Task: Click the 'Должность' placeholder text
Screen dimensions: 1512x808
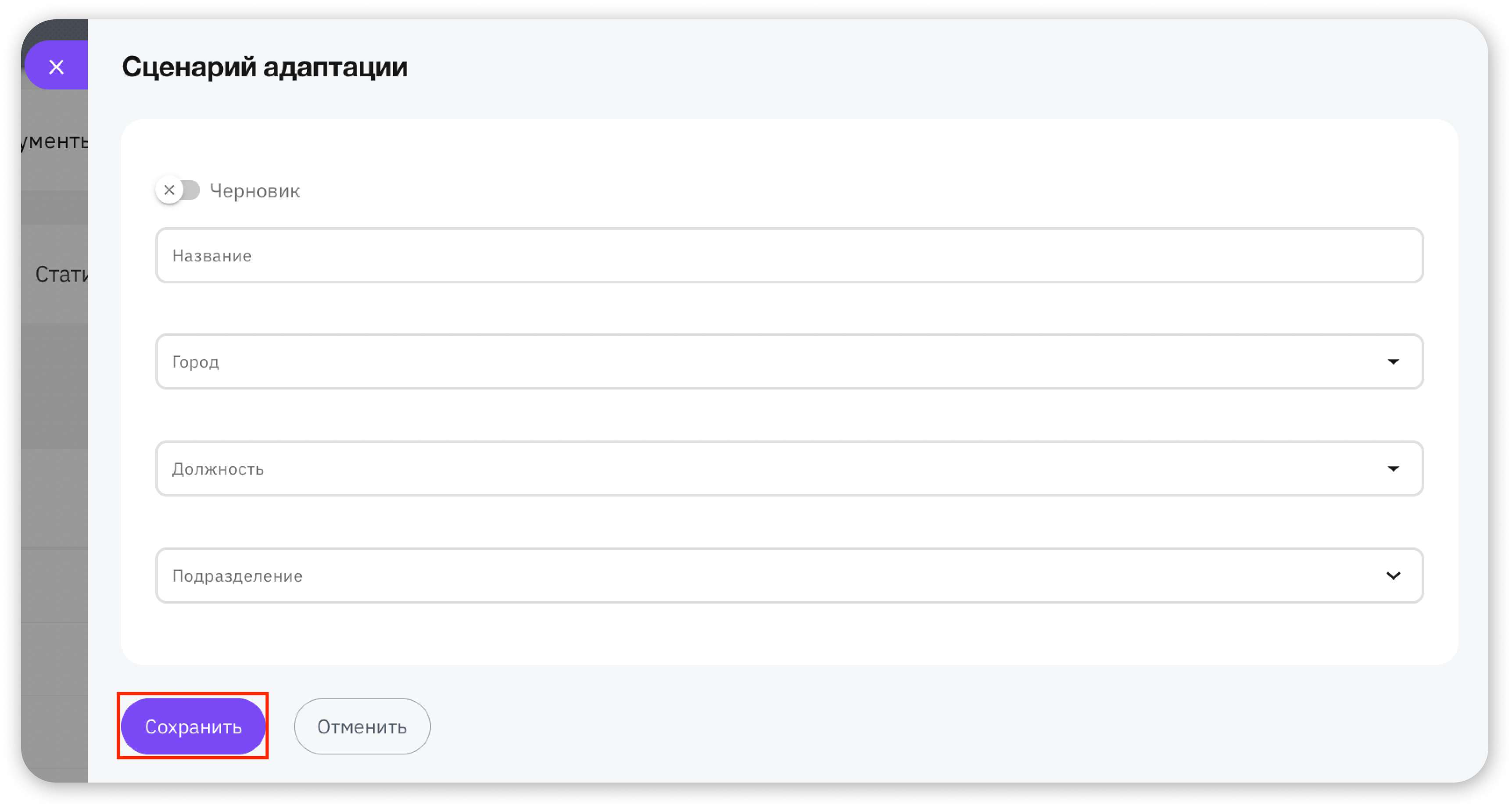Action: (218, 469)
